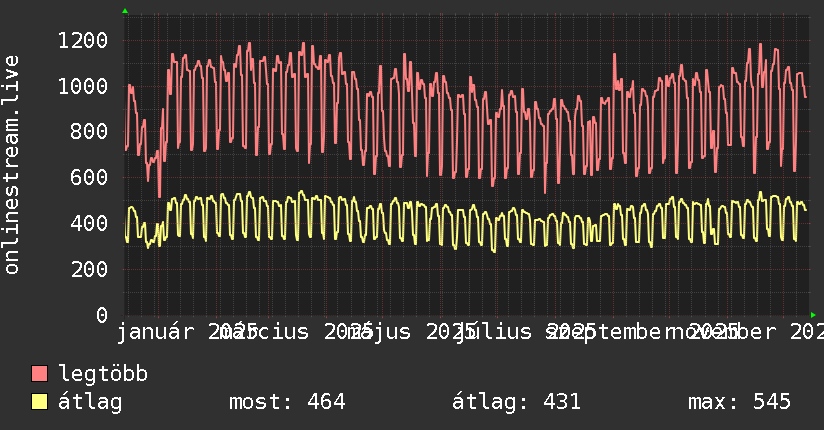
Task: Click the green arrow at top of y-axis
Action: coord(125,11)
